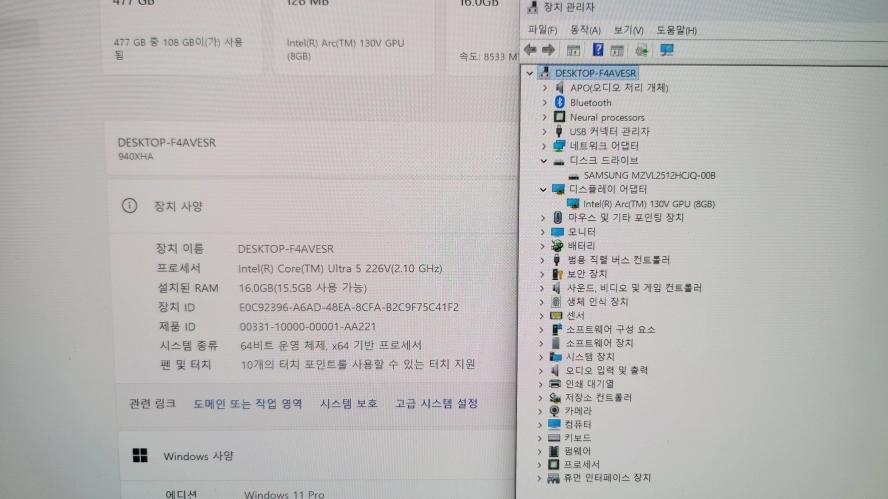The width and height of the screenshot is (888, 499).
Task: Select the 시스템 장치 icon
Action: 556,356
